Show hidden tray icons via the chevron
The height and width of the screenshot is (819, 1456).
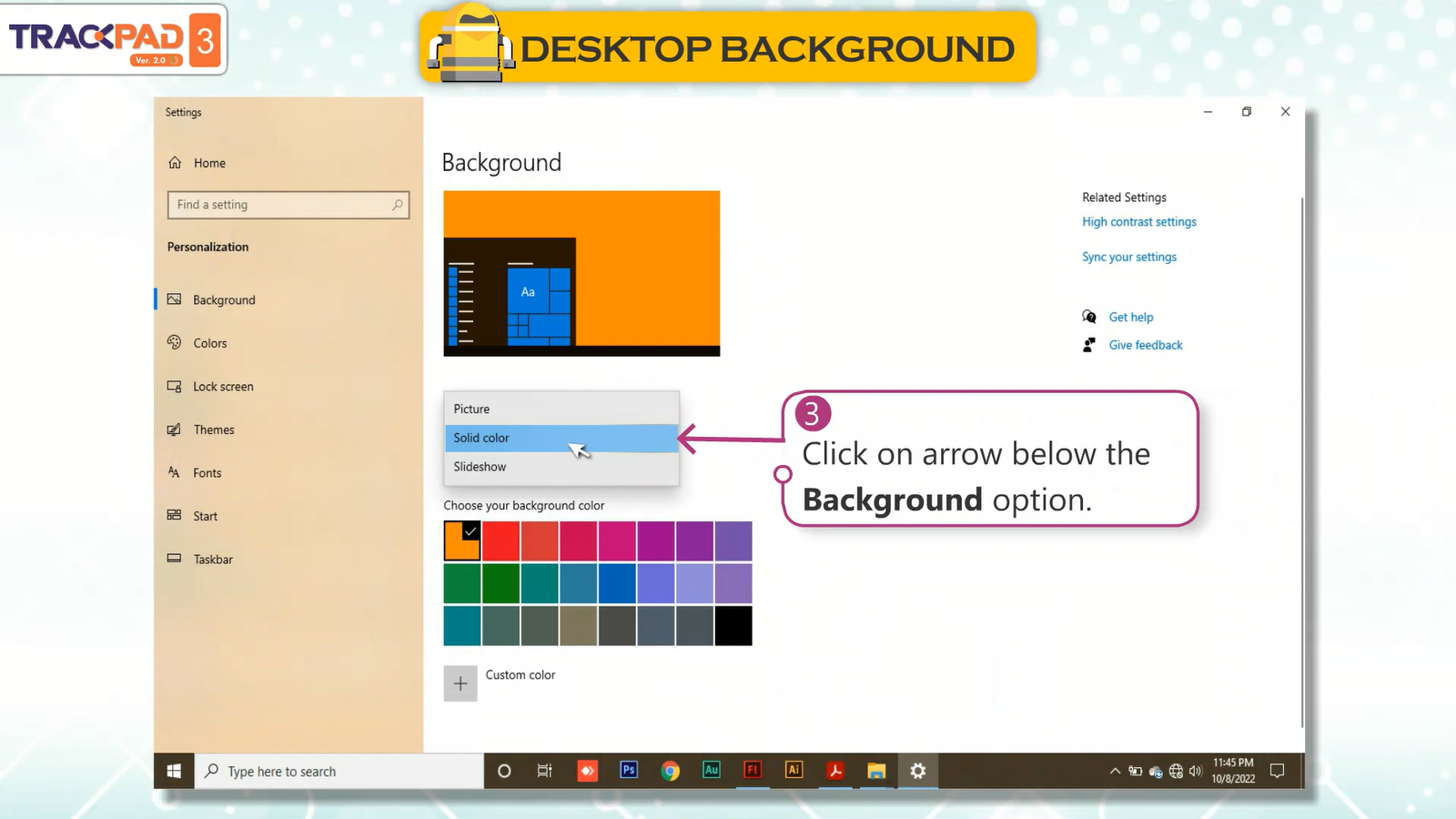click(1115, 772)
